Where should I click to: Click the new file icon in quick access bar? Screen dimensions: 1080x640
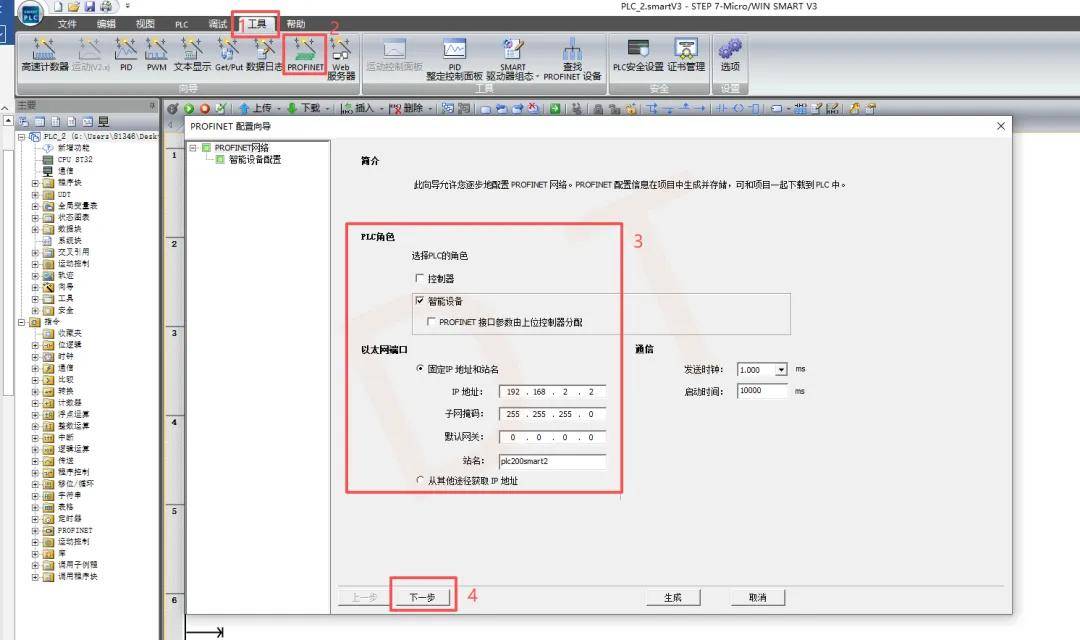(x=58, y=7)
